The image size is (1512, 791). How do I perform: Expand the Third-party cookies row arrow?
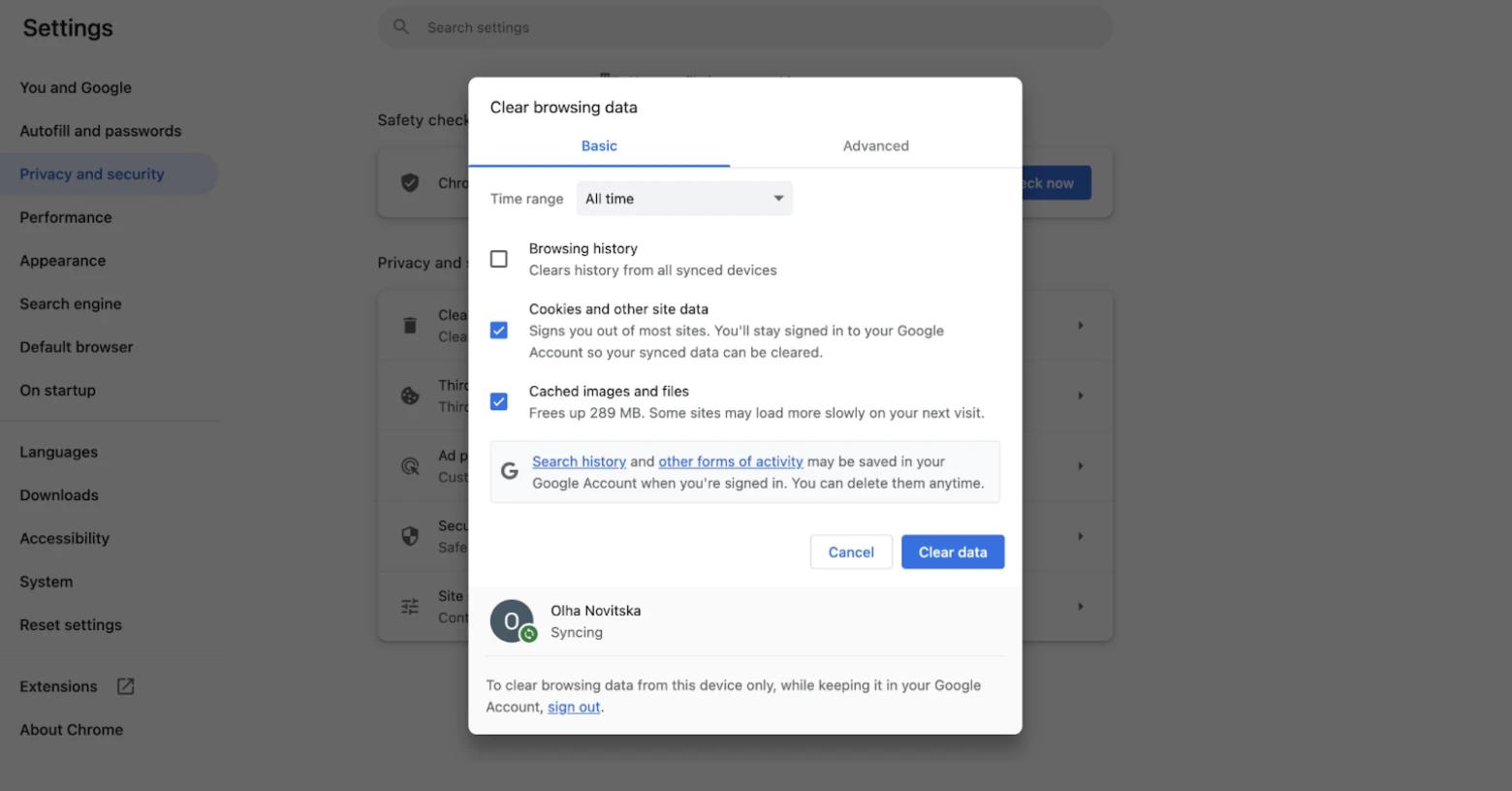pyautogui.click(x=1081, y=395)
